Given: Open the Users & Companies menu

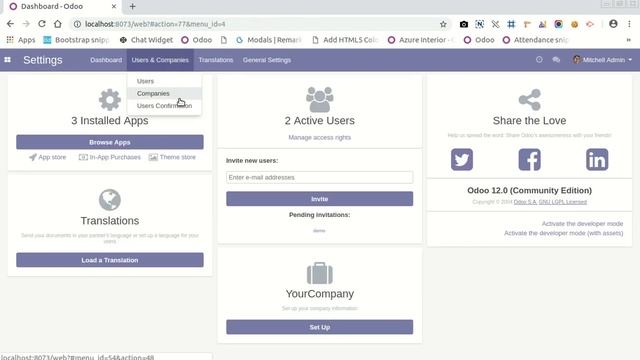Looking at the screenshot, I should 160,60.
